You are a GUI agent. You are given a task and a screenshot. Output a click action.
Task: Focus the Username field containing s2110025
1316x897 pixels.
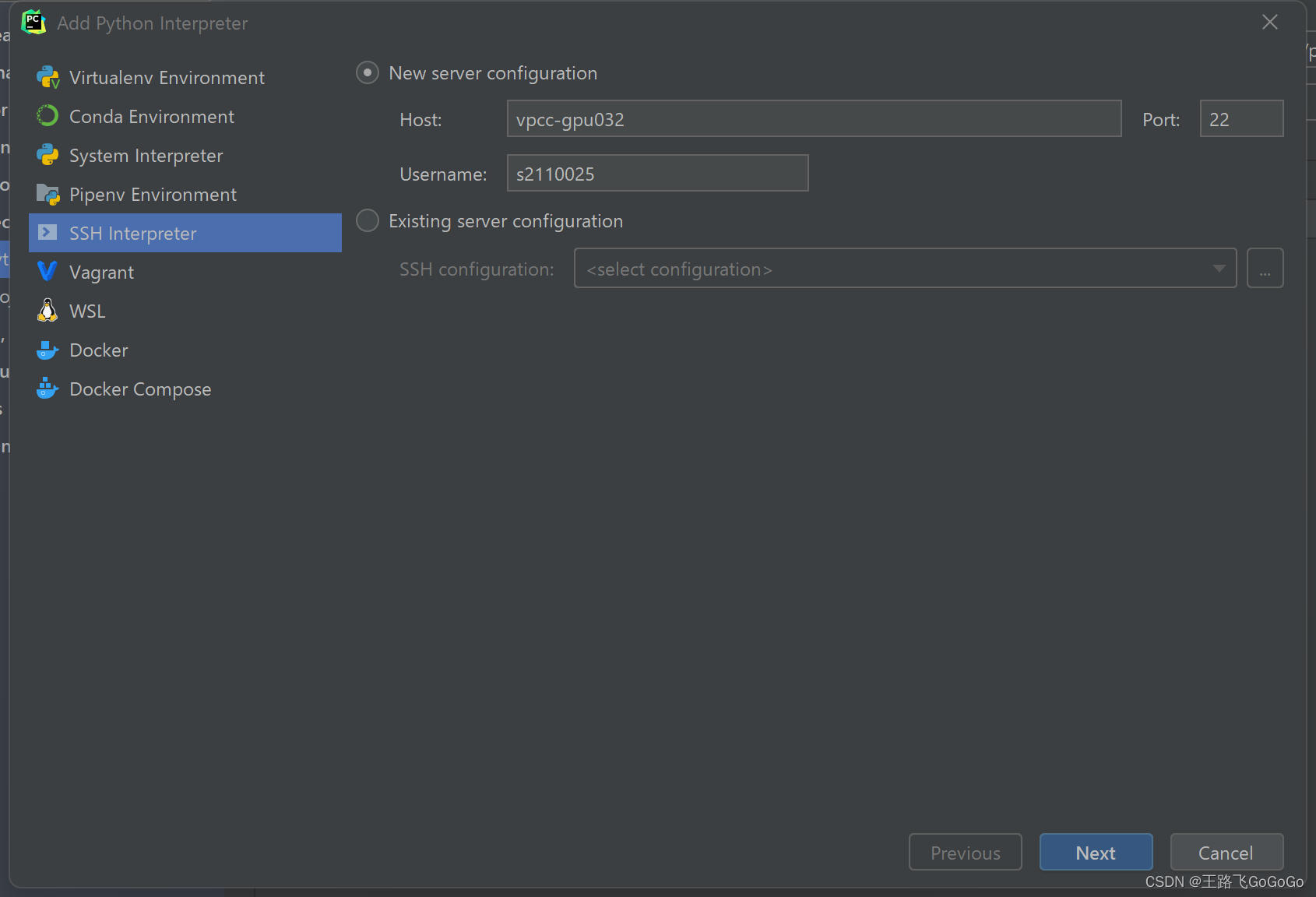pyautogui.click(x=657, y=173)
